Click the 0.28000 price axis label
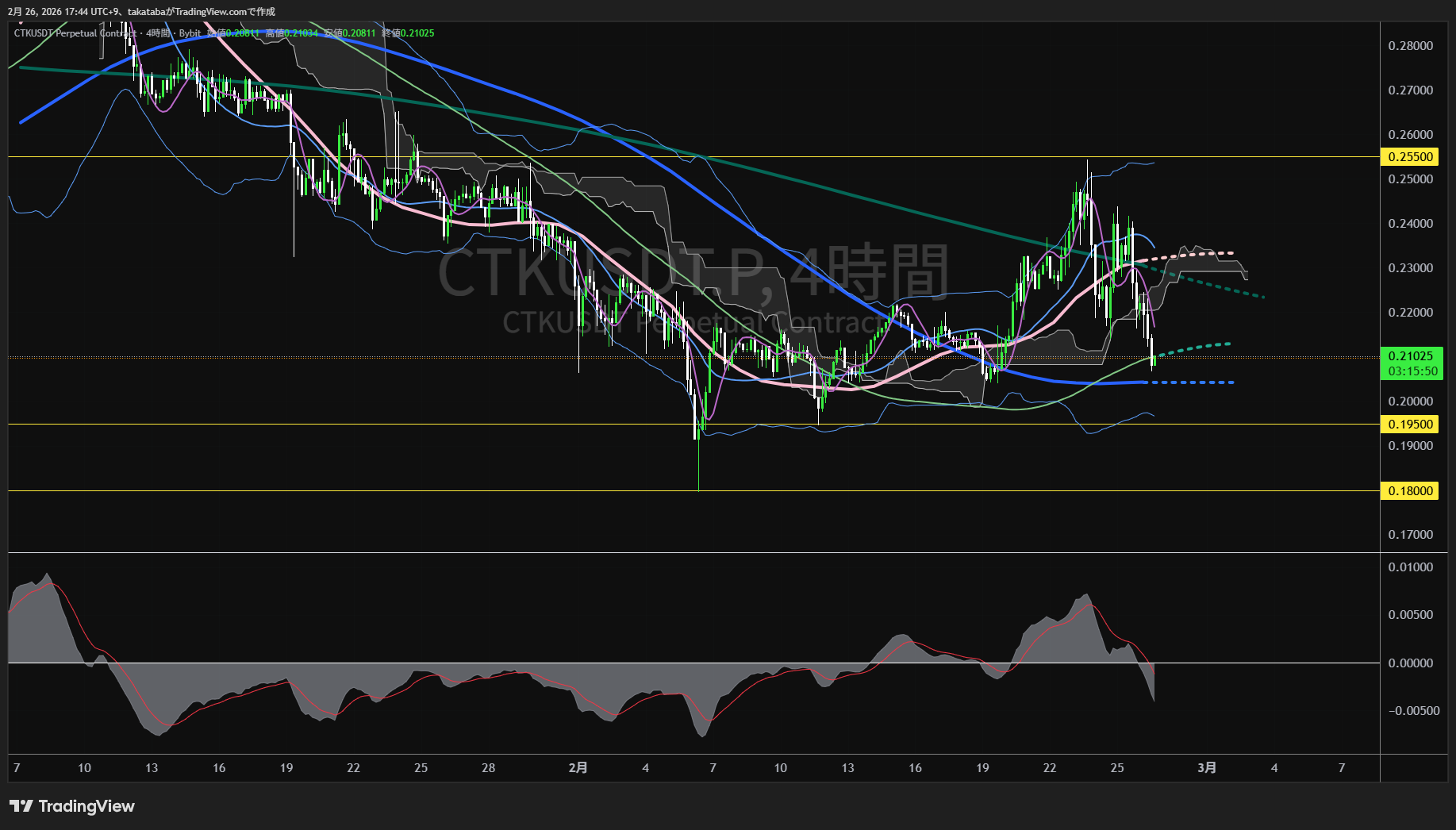This screenshot has height=830, width=1456. [1410, 46]
